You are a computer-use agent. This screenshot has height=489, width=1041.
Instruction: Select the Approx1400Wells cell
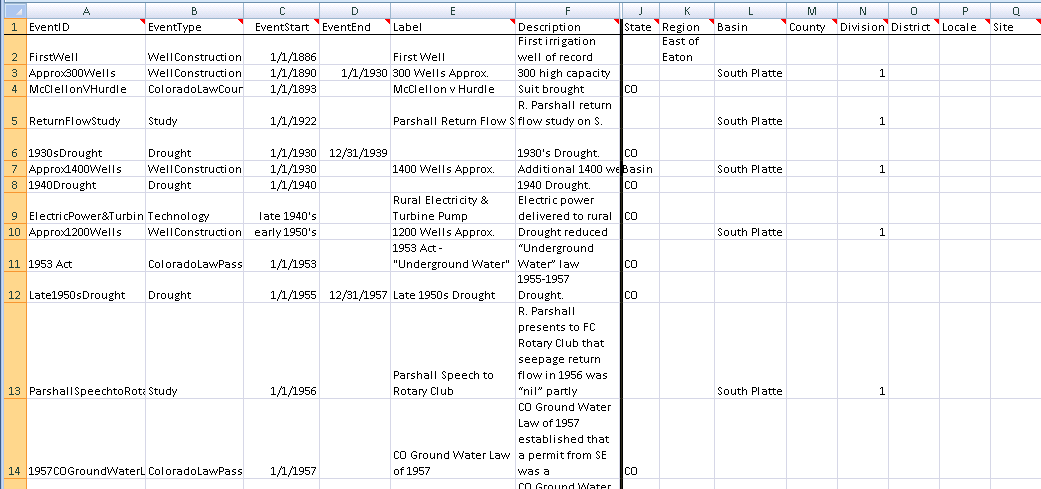[x=86, y=169]
